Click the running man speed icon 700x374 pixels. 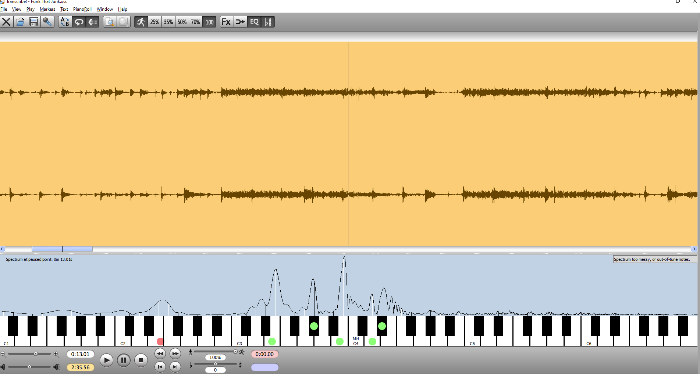(x=141, y=22)
